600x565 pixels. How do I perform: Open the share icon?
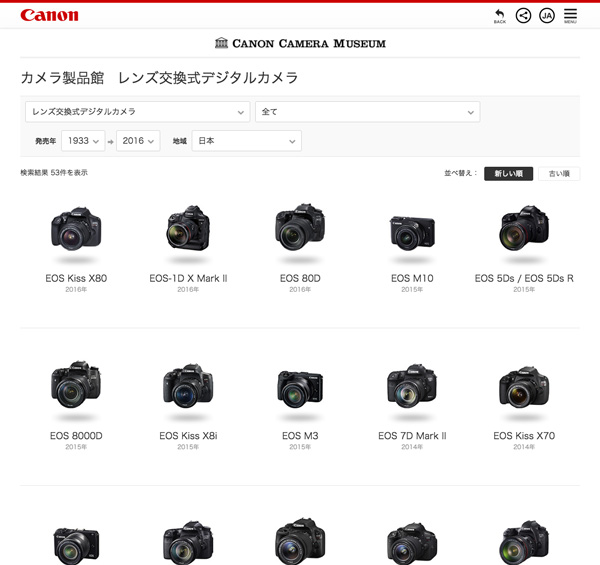tap(523, 15)
